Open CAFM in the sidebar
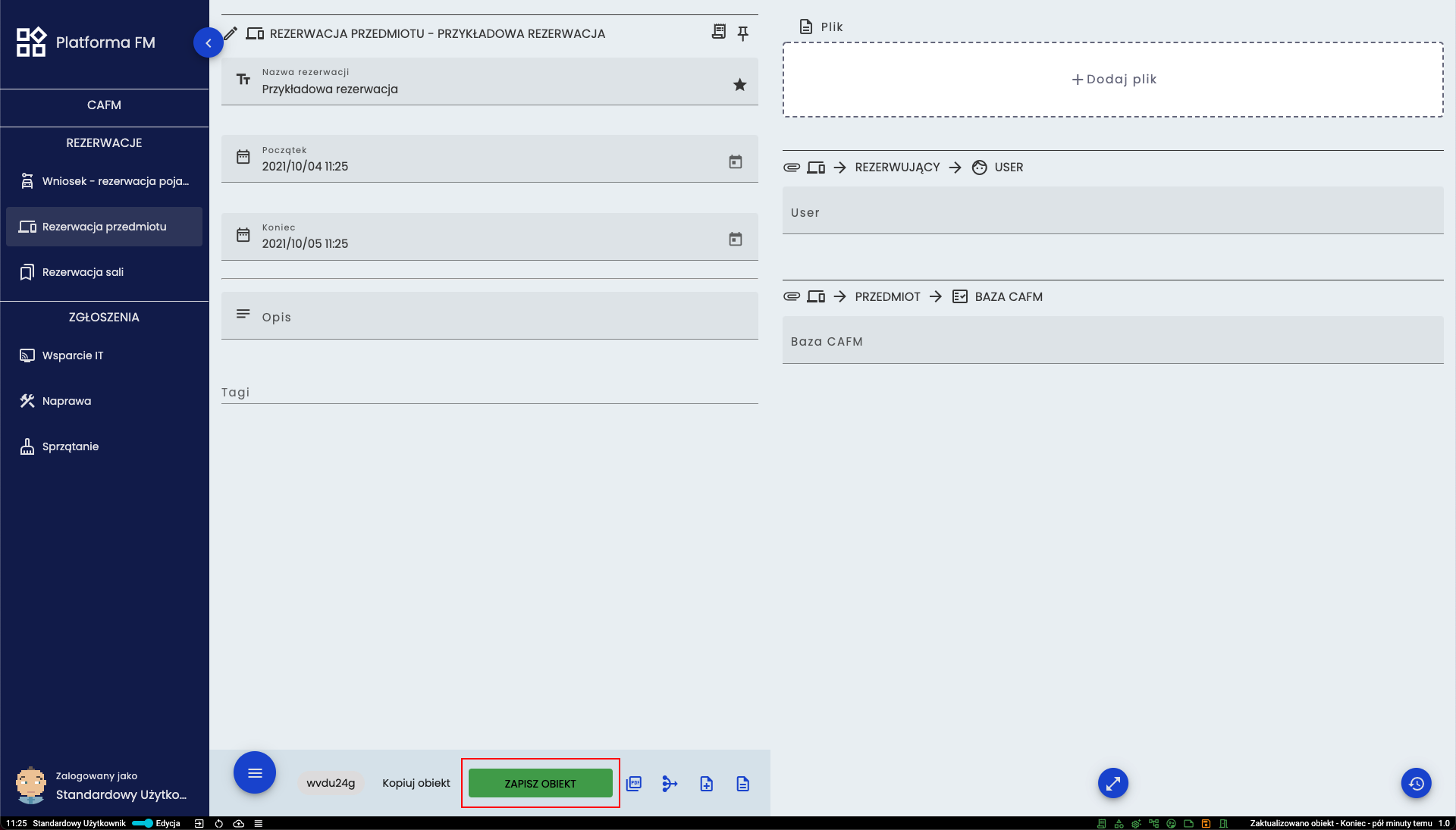Viewport: 1456px width, 830px height. (x=104, y=105)
